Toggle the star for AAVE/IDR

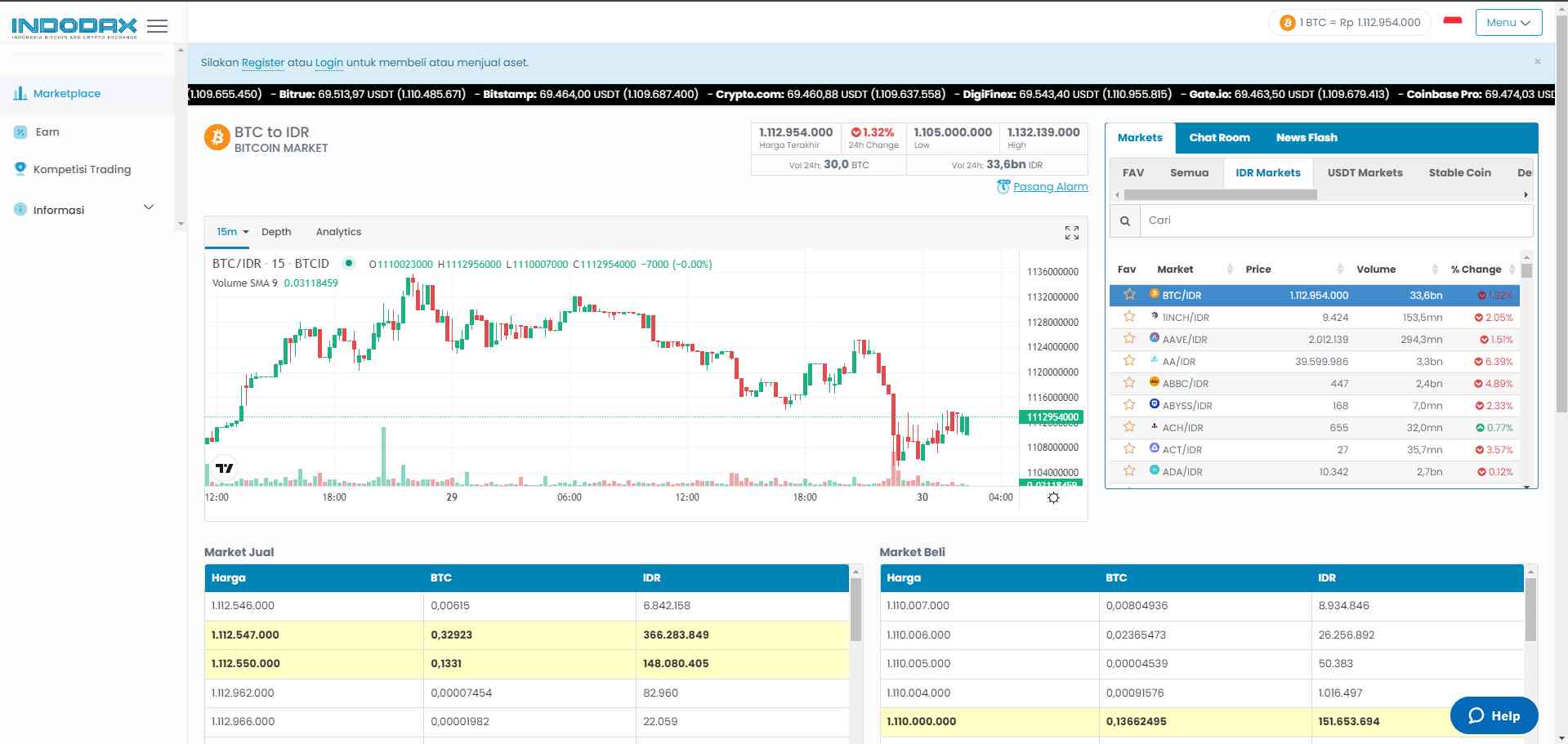pyautogui.click(x=1129, y=338)
